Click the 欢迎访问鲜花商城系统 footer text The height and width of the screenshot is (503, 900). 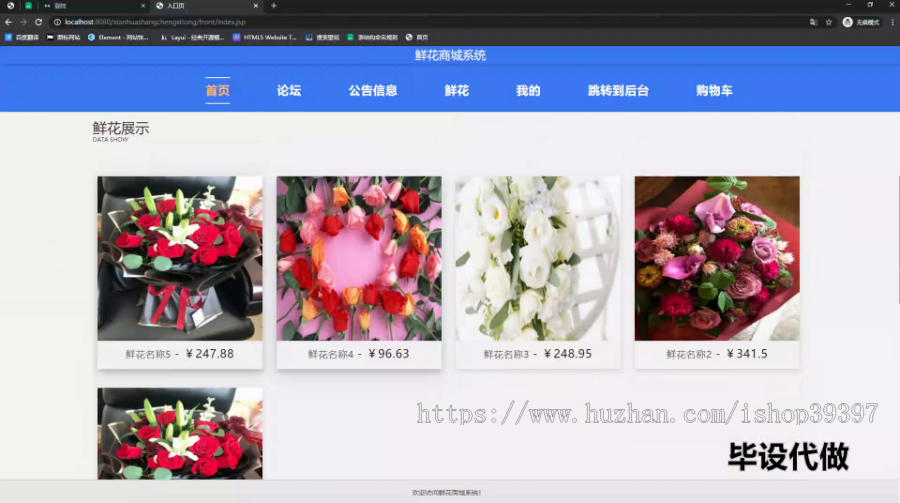pos(447,493)
